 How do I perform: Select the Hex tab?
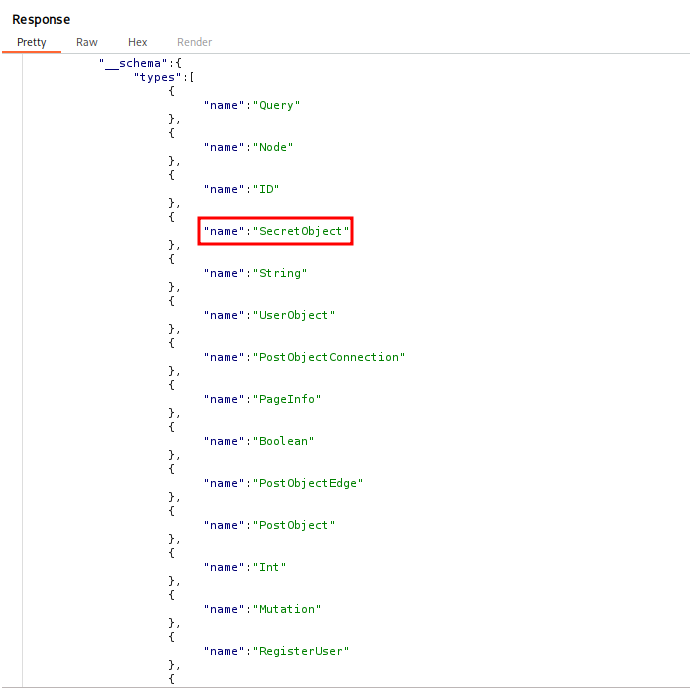pos(138,42)
